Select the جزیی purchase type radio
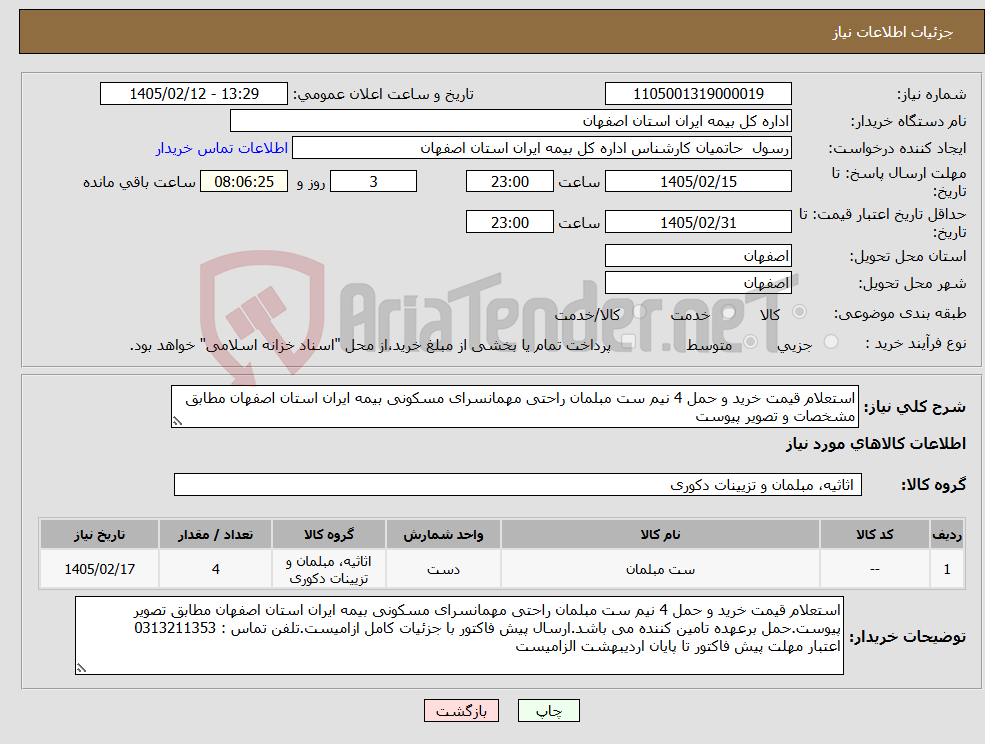 pos(830,342)
